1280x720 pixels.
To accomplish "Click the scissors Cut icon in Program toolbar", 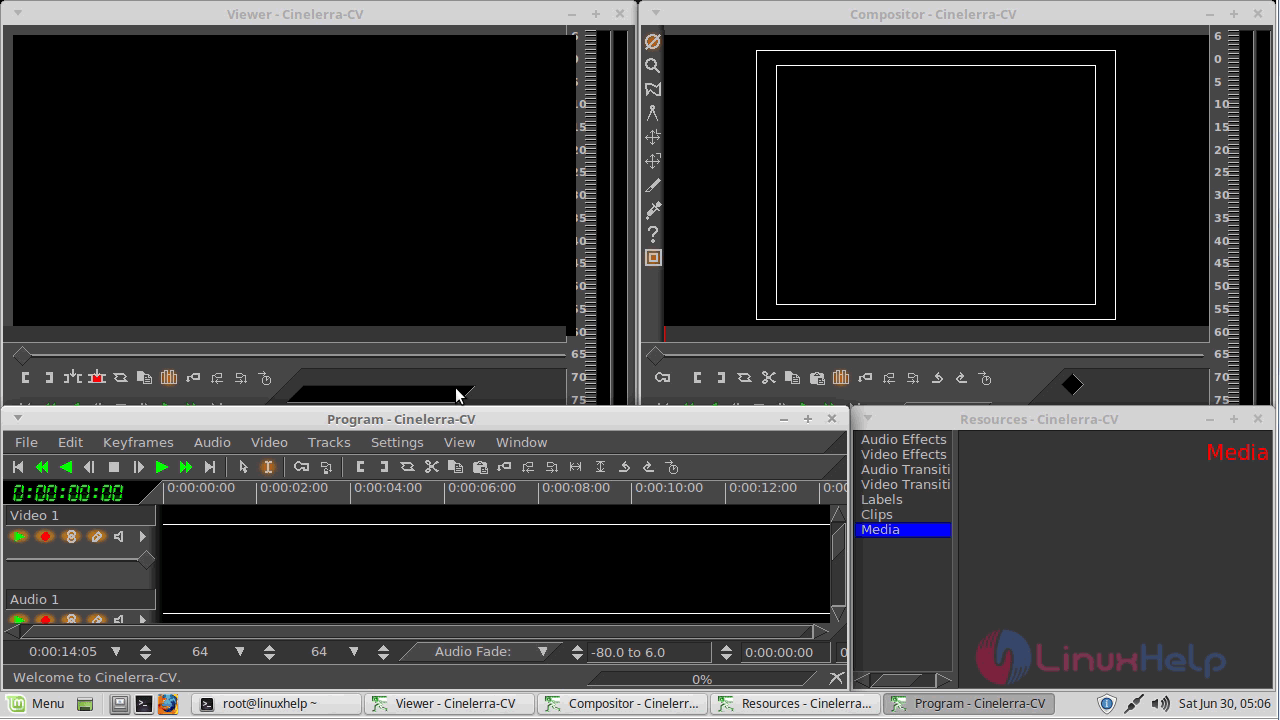I will point(432,467).
